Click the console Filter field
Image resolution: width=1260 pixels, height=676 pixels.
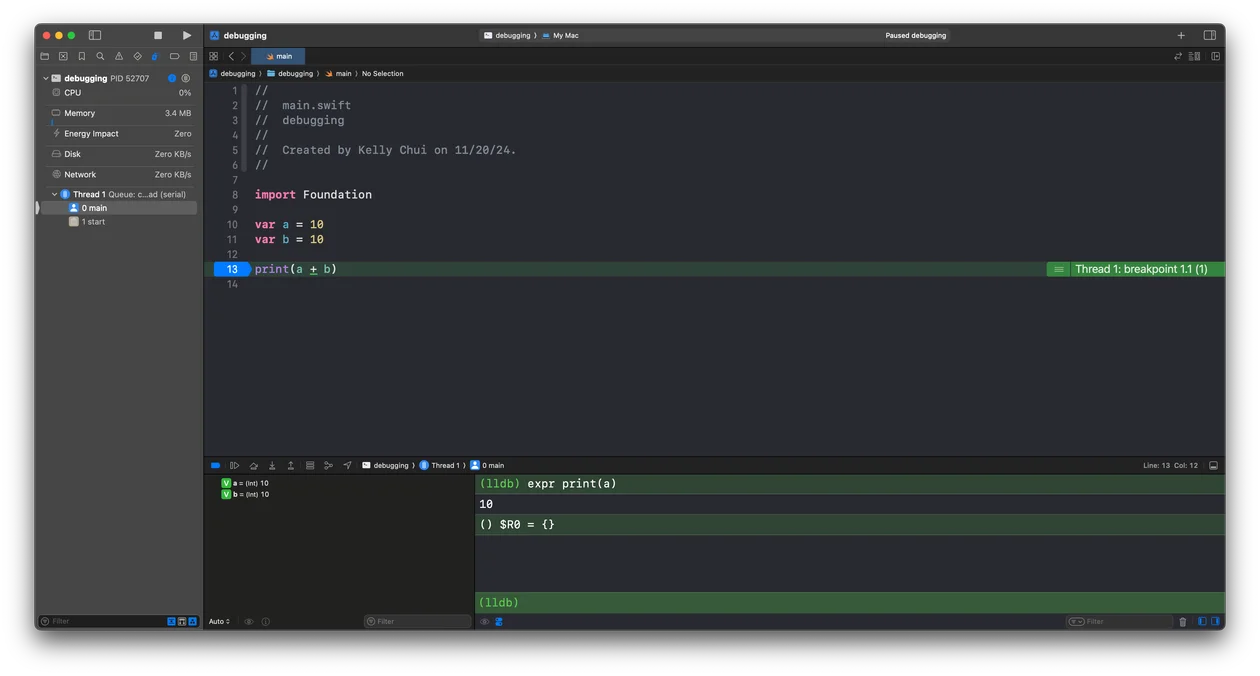[1119, 621]
